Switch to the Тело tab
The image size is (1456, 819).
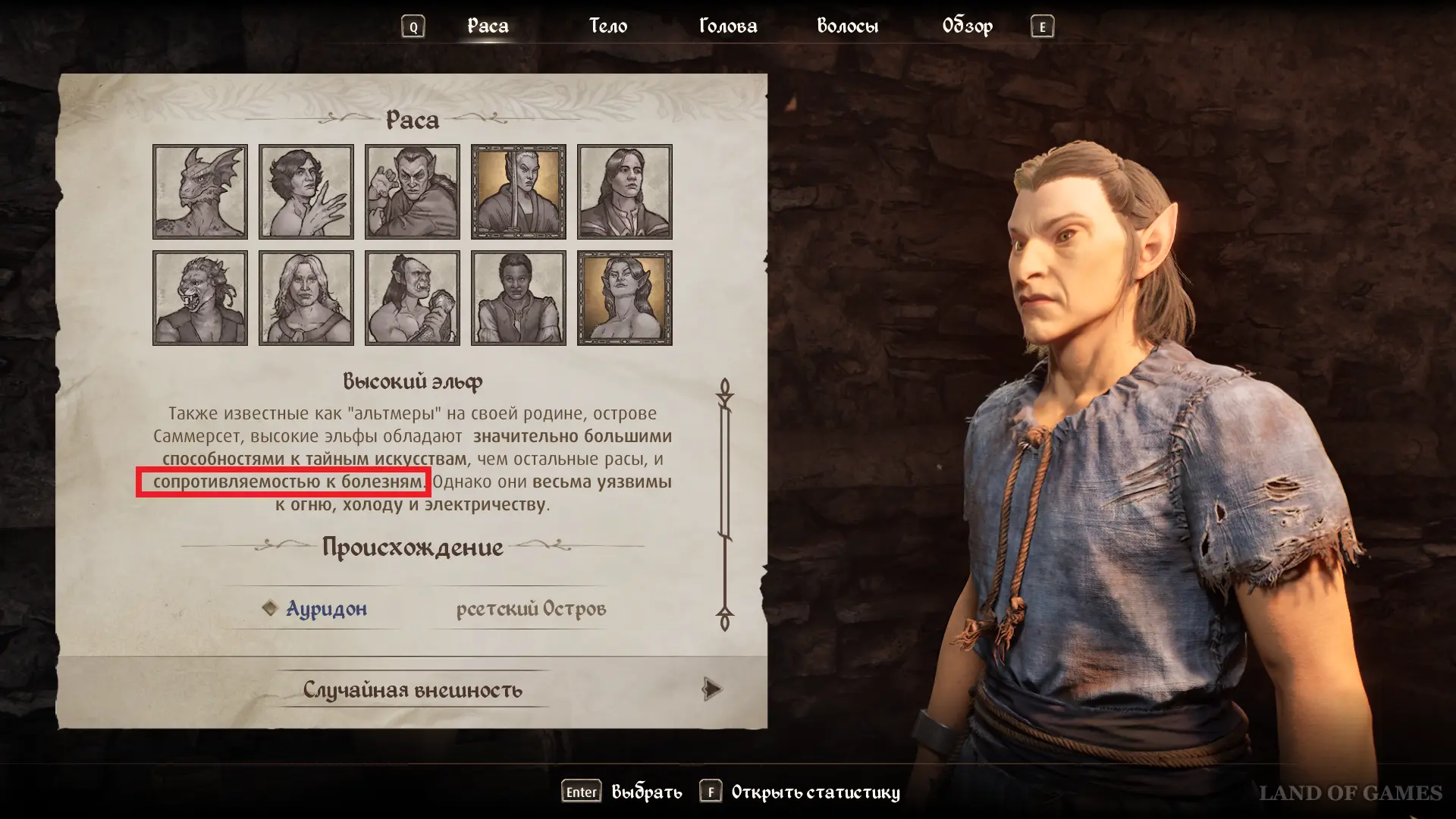click(608, 27)
